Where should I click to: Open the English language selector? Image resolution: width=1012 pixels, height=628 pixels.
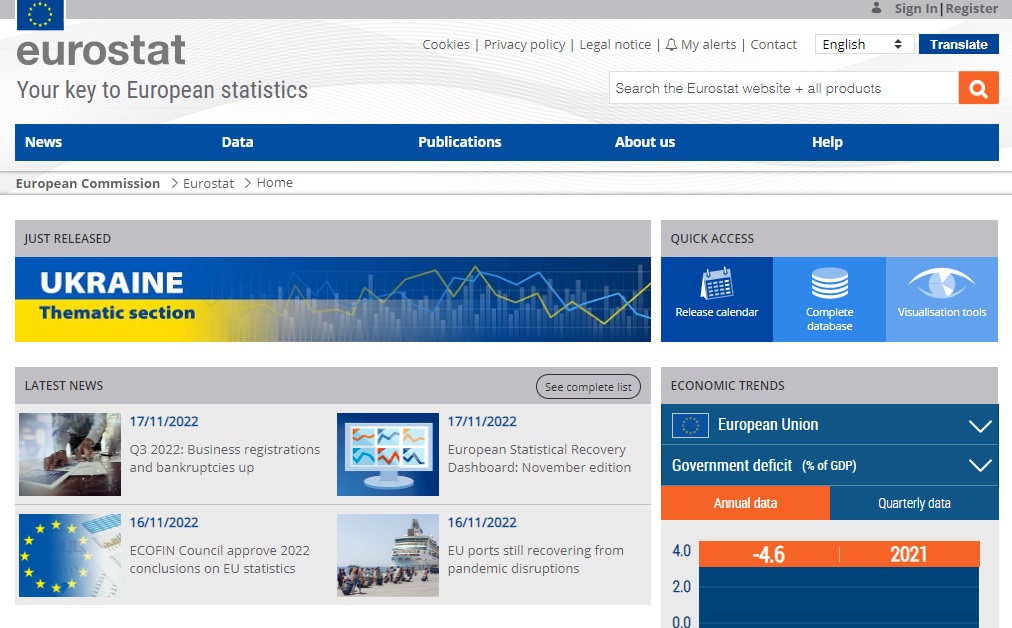pyautogui.click(x=863, y=44)
